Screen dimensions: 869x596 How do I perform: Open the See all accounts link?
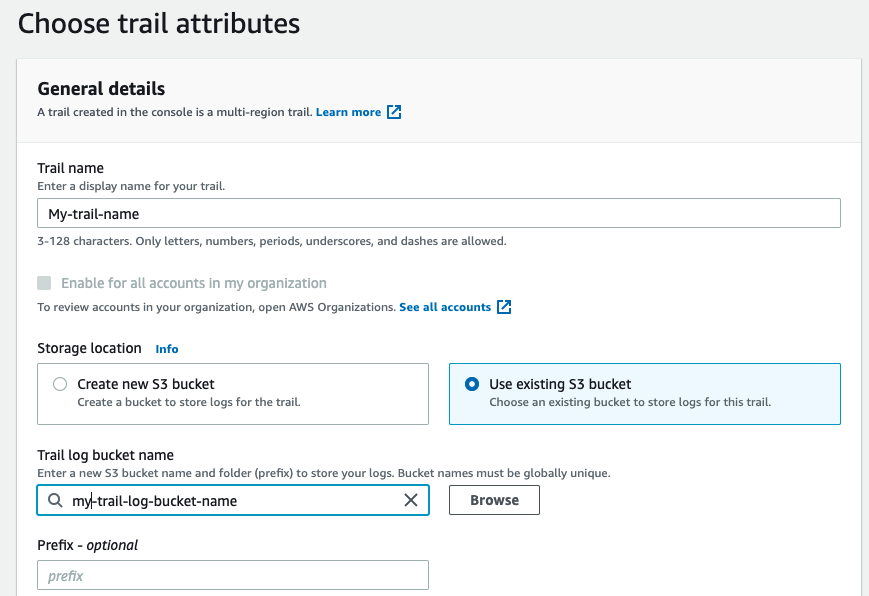(444, 307)
